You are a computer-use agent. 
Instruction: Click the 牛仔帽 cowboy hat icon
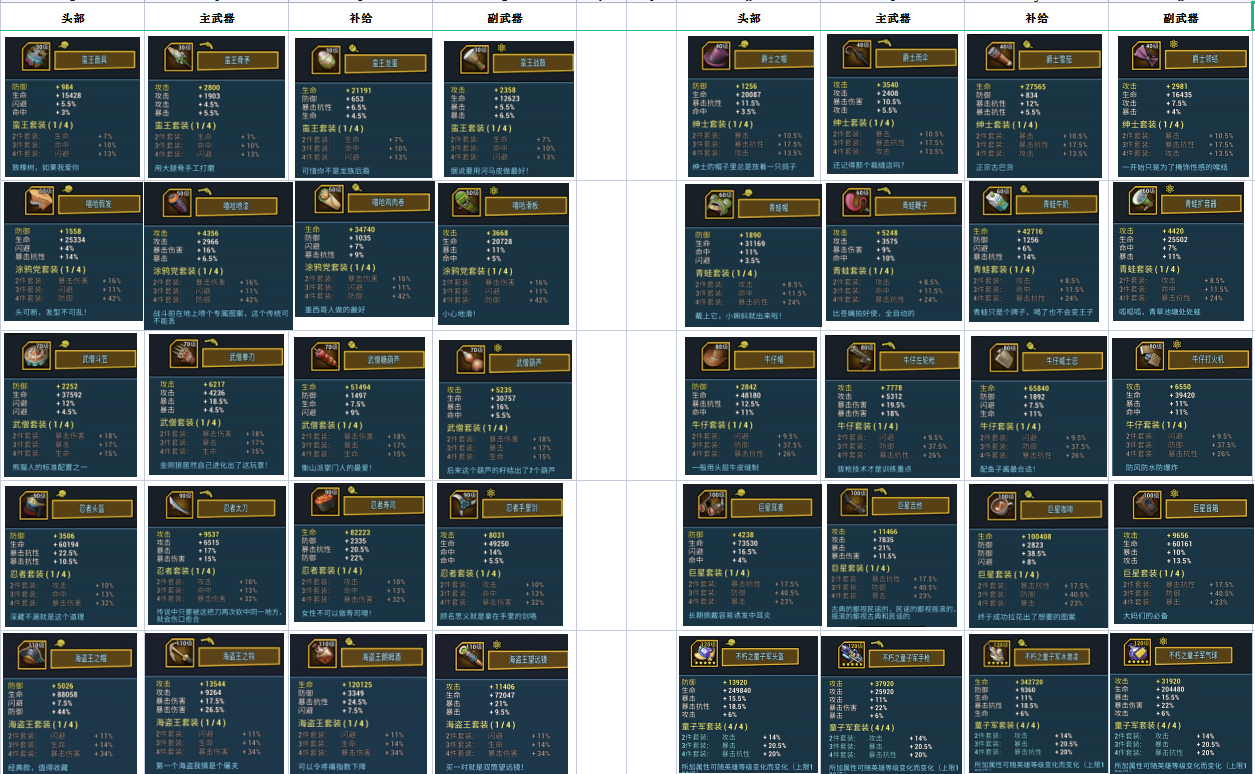(x=716, y=358)
